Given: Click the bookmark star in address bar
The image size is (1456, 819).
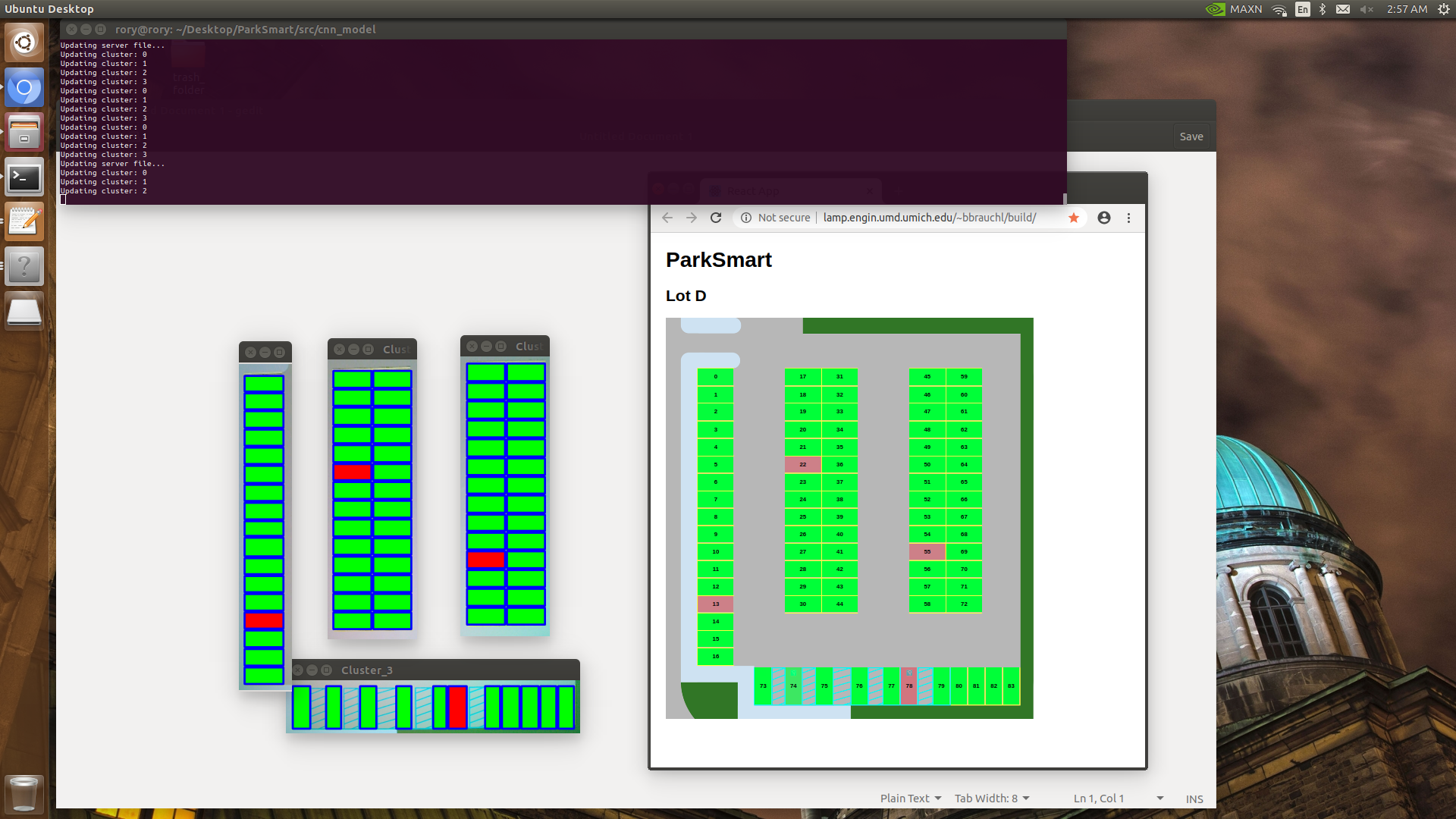Looking at the screenshot, I should (1074, 218).
